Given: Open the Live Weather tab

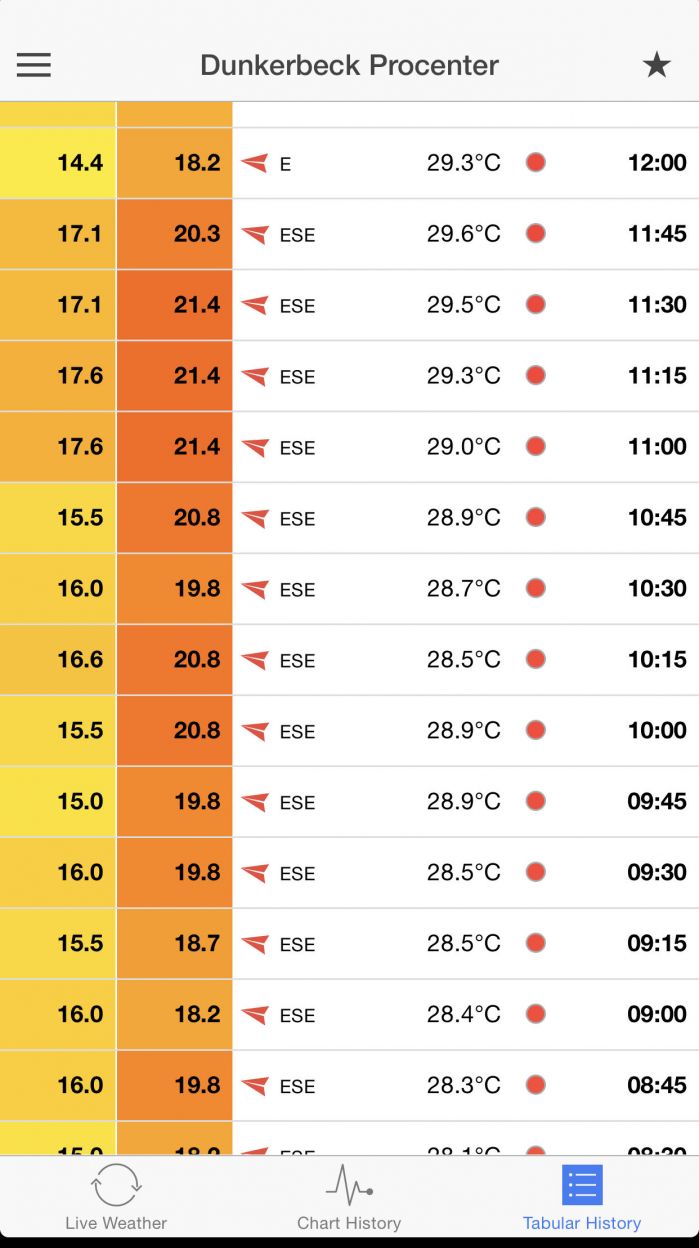Looking at the screenshot, I should pos(116,1198).
